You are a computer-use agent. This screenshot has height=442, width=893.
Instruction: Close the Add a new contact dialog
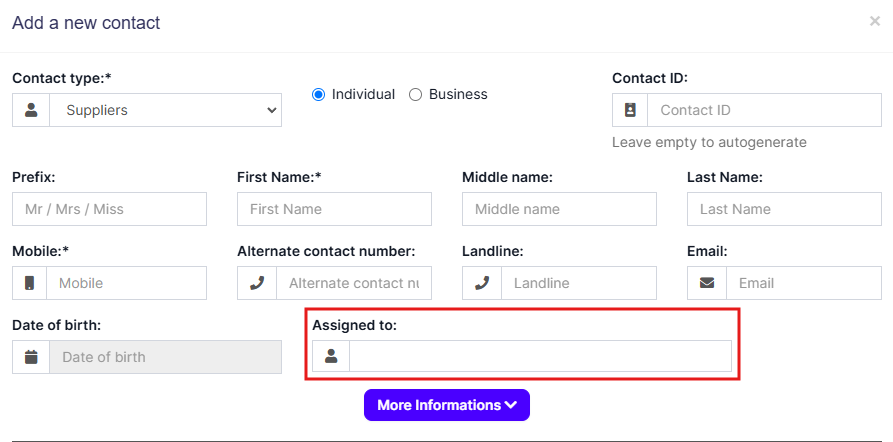875,21
